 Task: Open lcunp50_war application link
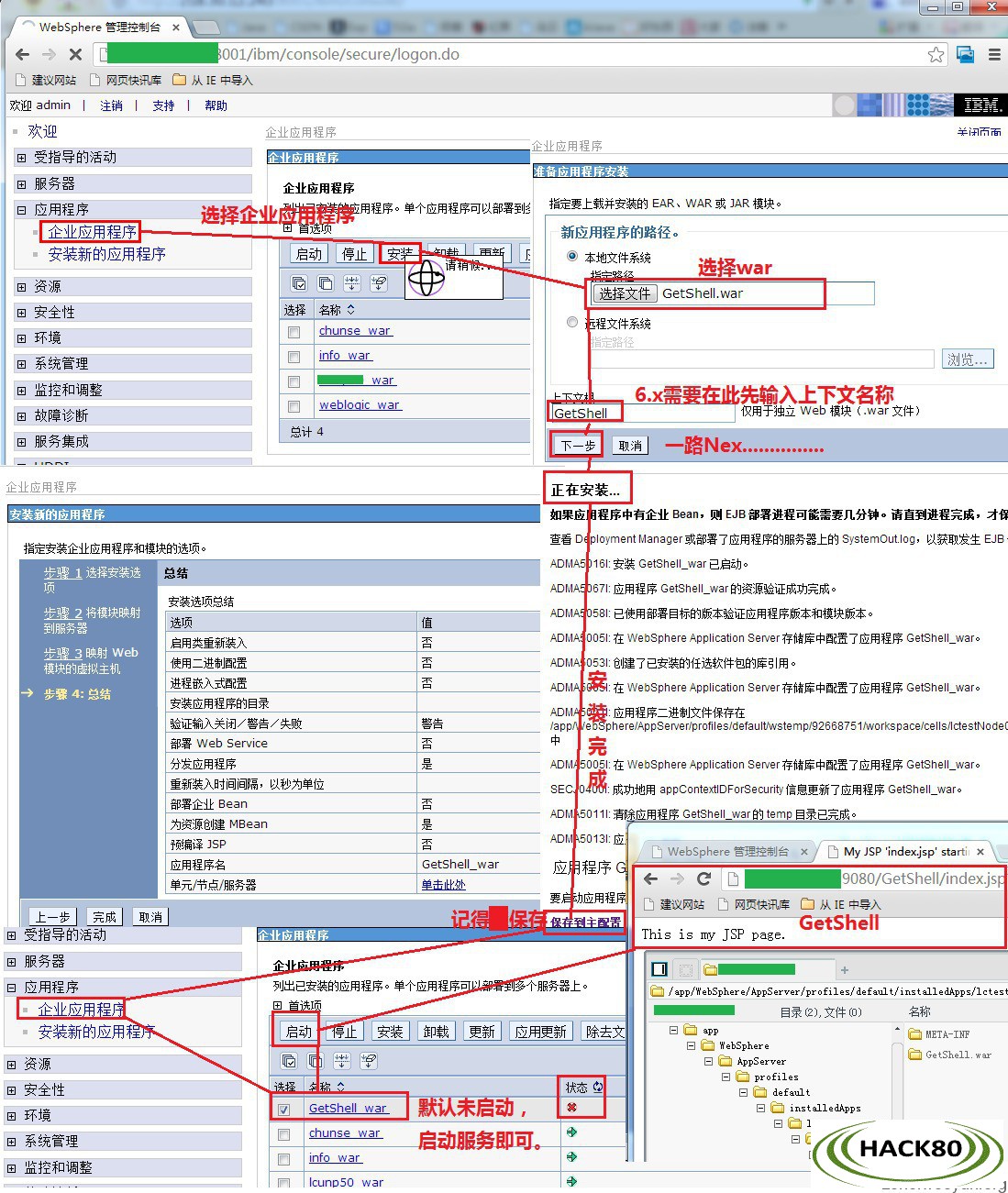tap(346, 1182)
